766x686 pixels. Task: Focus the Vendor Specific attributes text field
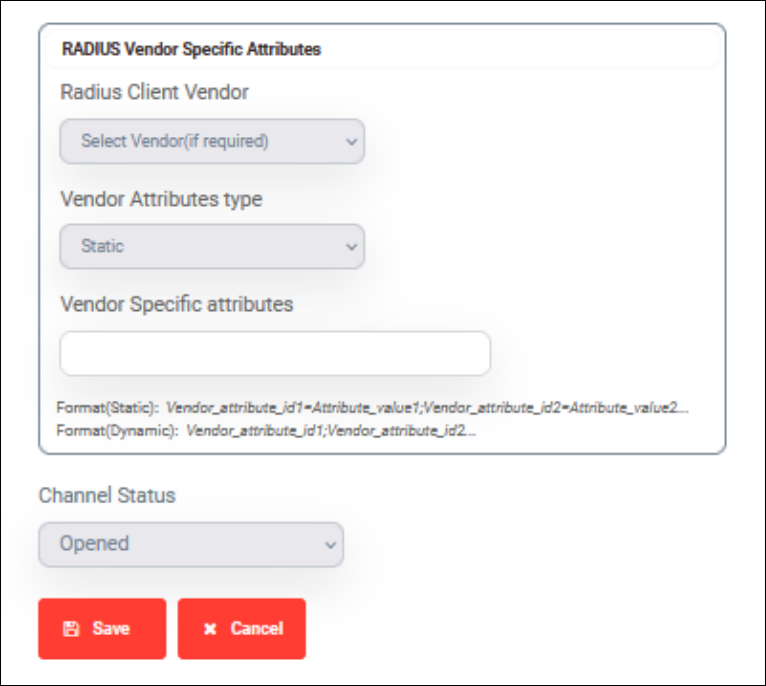pyautogui.click(x=275, y=353)
